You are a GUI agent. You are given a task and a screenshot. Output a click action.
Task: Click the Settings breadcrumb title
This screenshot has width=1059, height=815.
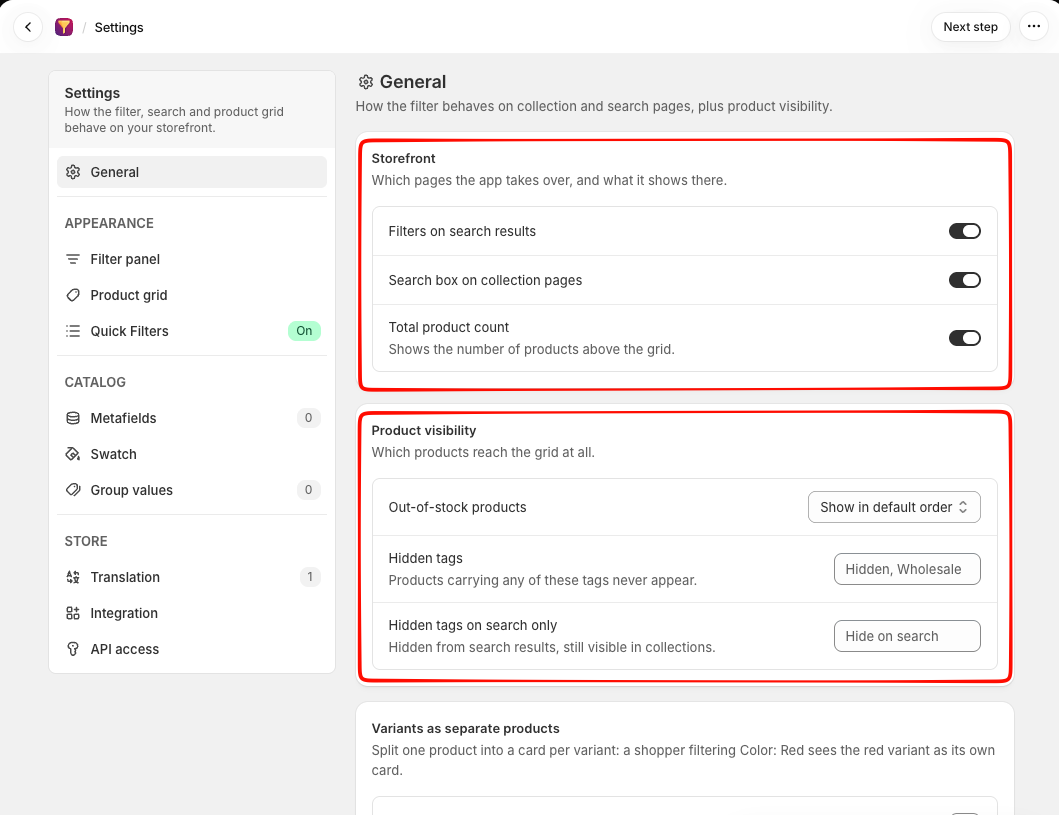pos(119,28)
